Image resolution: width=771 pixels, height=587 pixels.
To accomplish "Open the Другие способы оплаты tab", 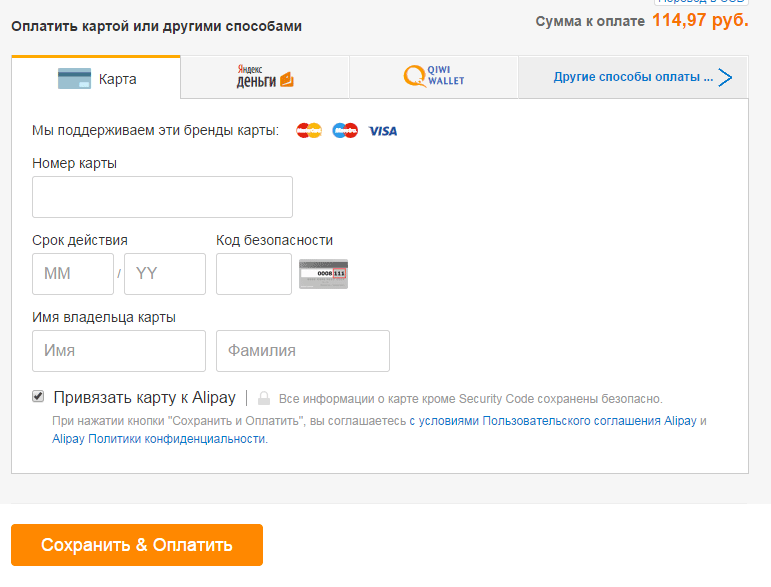I will pyautogui.click(x=633, y=77).
